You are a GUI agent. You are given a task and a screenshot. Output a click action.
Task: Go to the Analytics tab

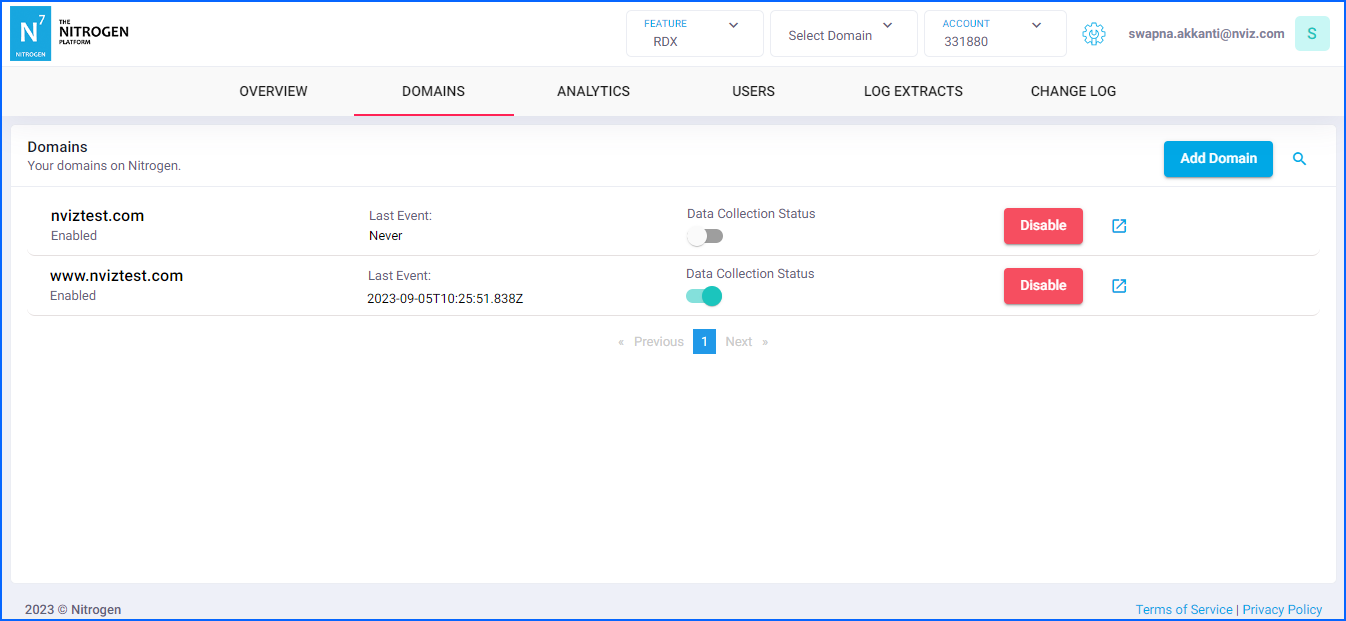click(593, 91)
